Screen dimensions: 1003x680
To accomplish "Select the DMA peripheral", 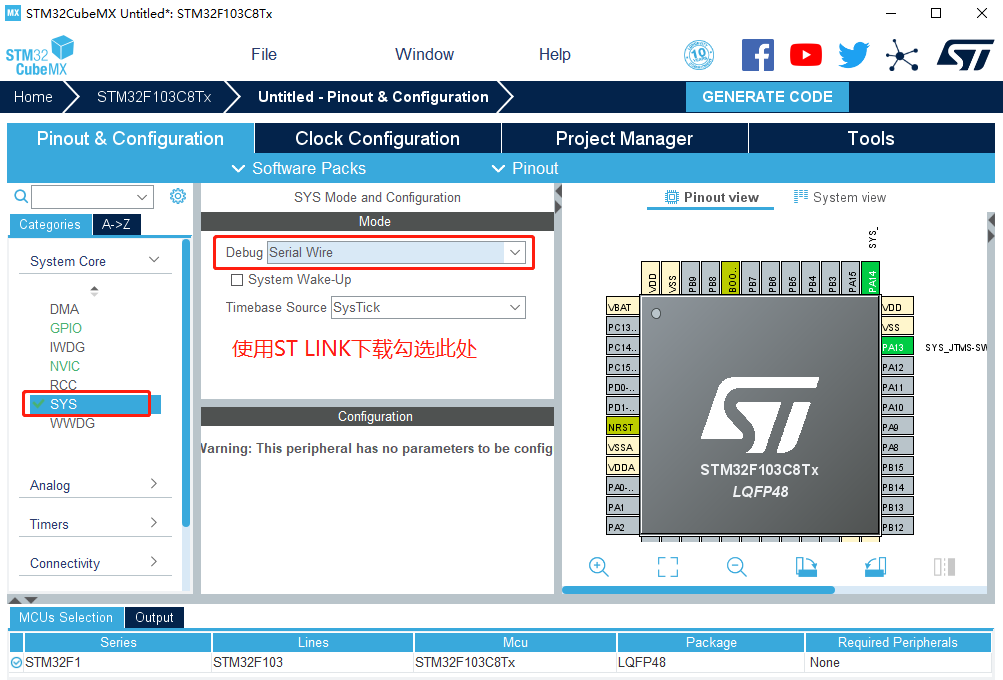I will [64, 309].
